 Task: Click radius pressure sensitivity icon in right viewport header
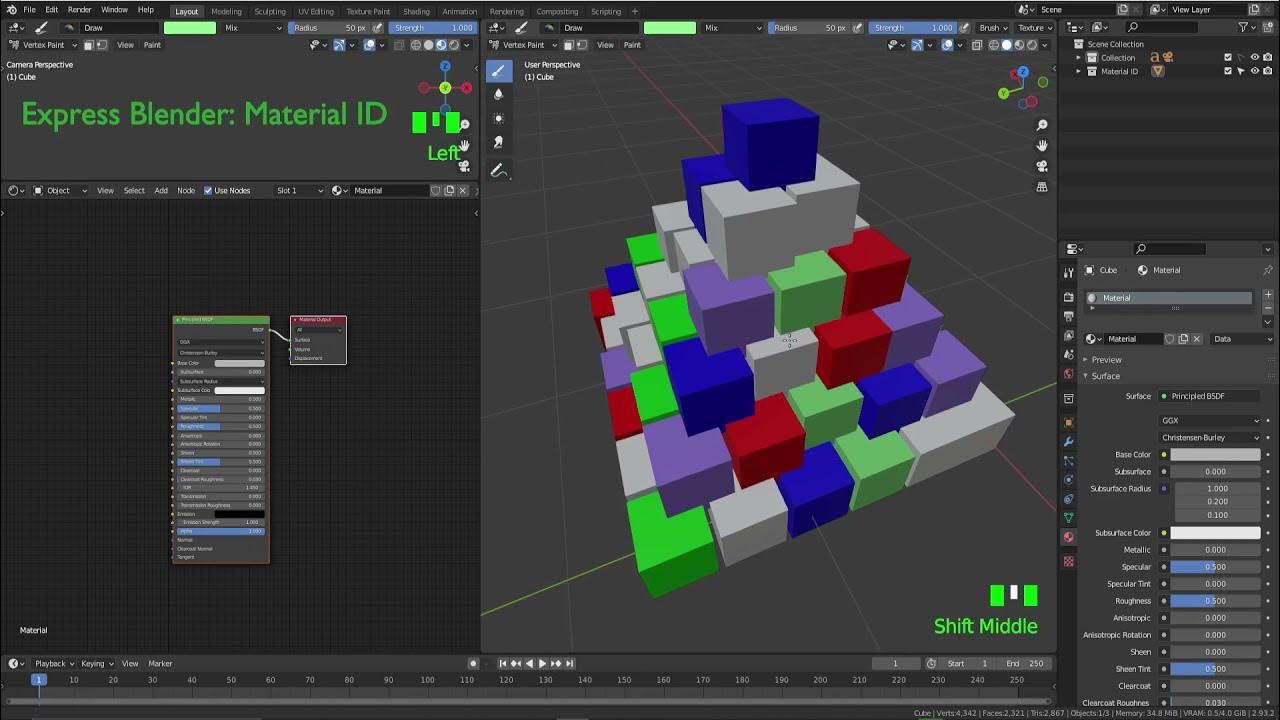[858, 28]
